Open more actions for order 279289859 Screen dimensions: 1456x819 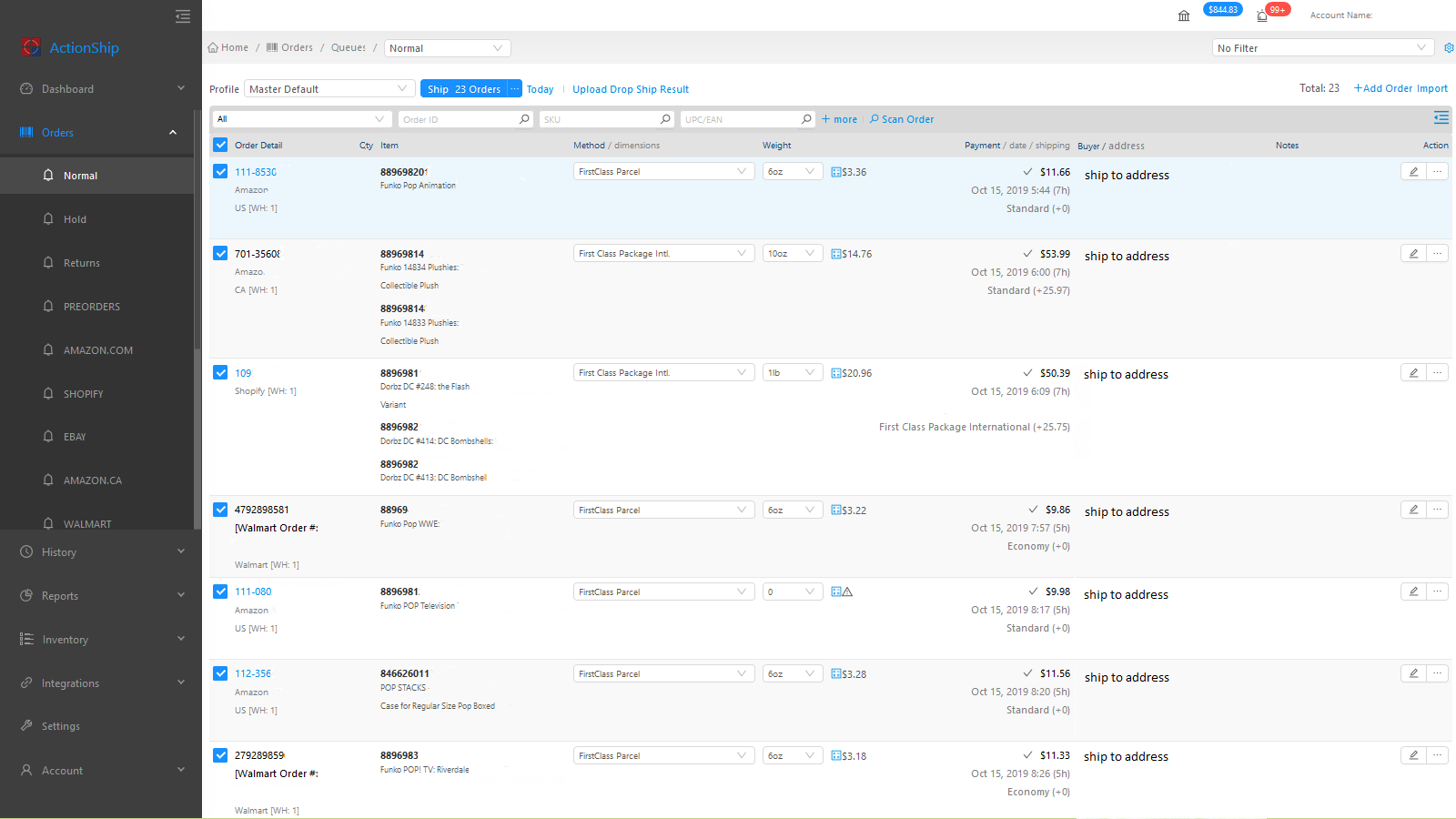tap(1437, 755)
